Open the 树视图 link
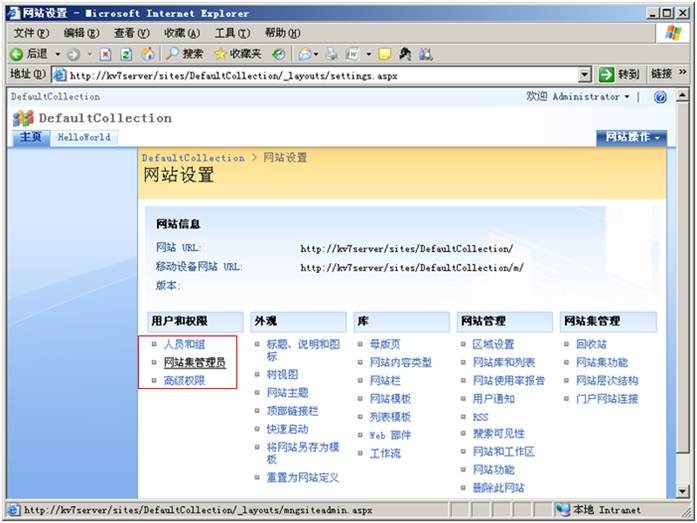 point(282,375)
